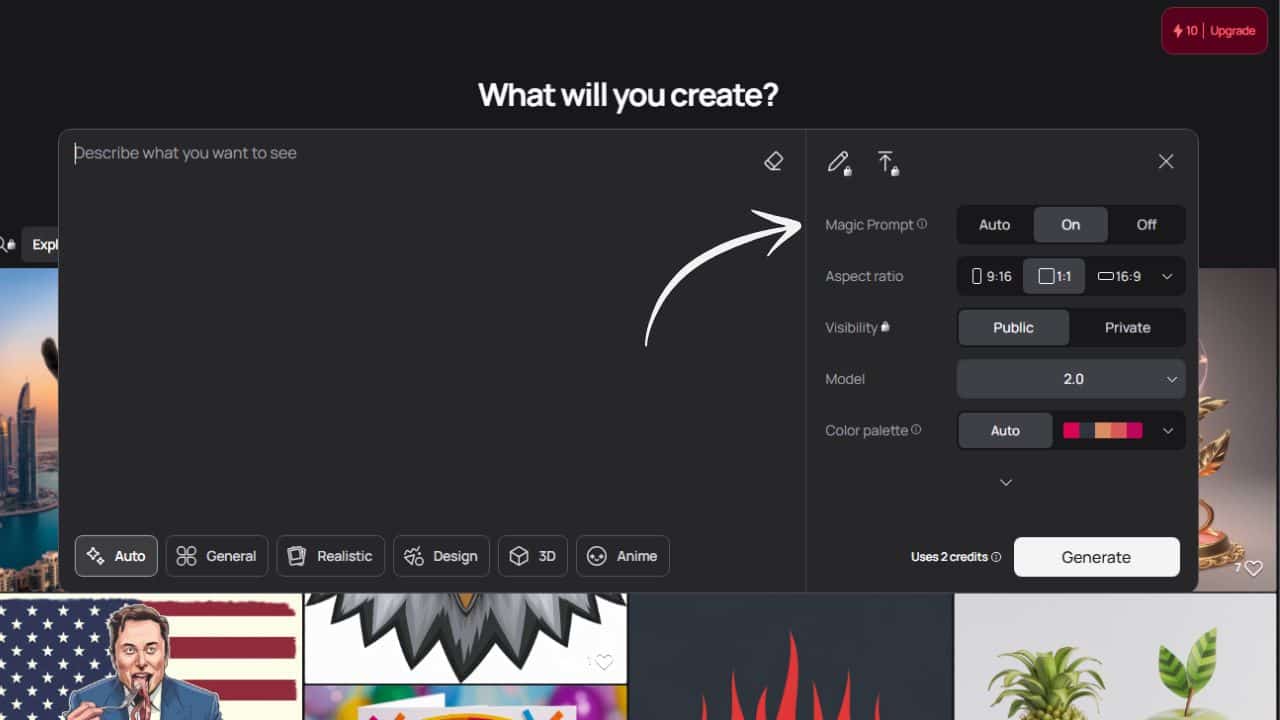Select the Design style icon
1280x720 pixels.
[x=441, y=556]
